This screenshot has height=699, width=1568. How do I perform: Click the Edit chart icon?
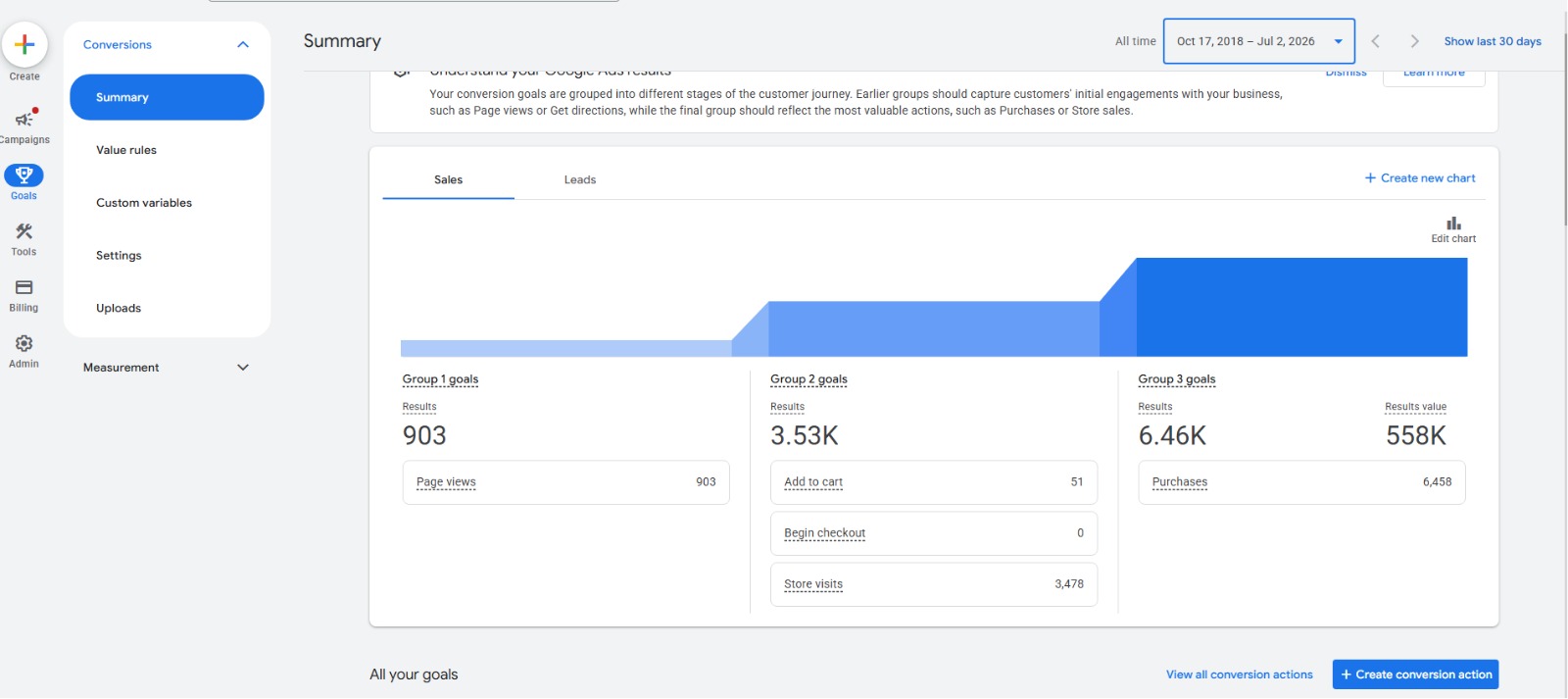click(x=1453, y=224)
